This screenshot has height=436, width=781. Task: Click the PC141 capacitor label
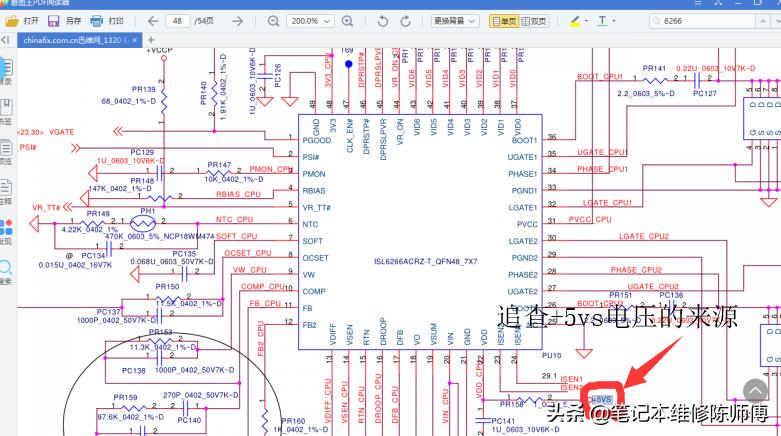[503, 421]
